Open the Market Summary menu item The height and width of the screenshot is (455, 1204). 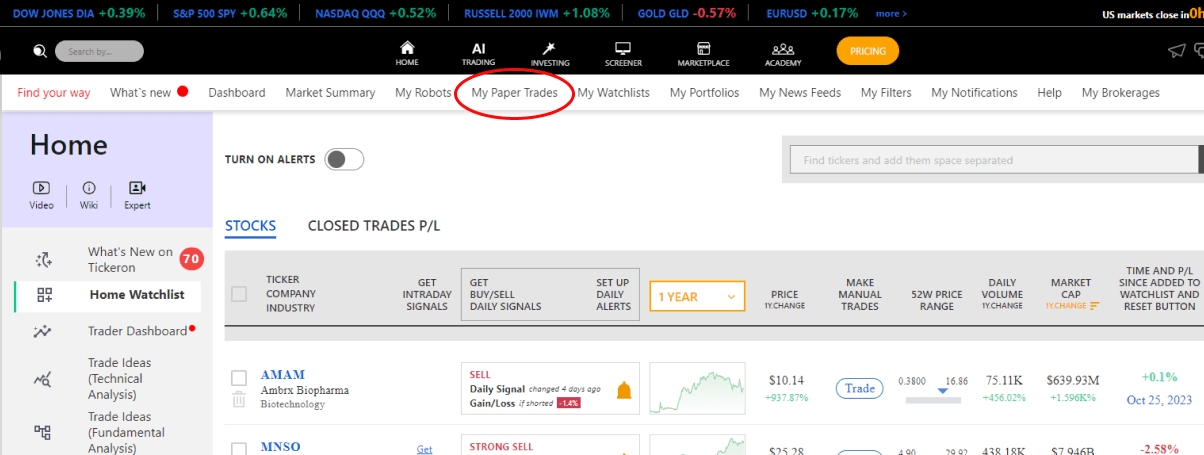pyautogui.click(x=330, y=92)
